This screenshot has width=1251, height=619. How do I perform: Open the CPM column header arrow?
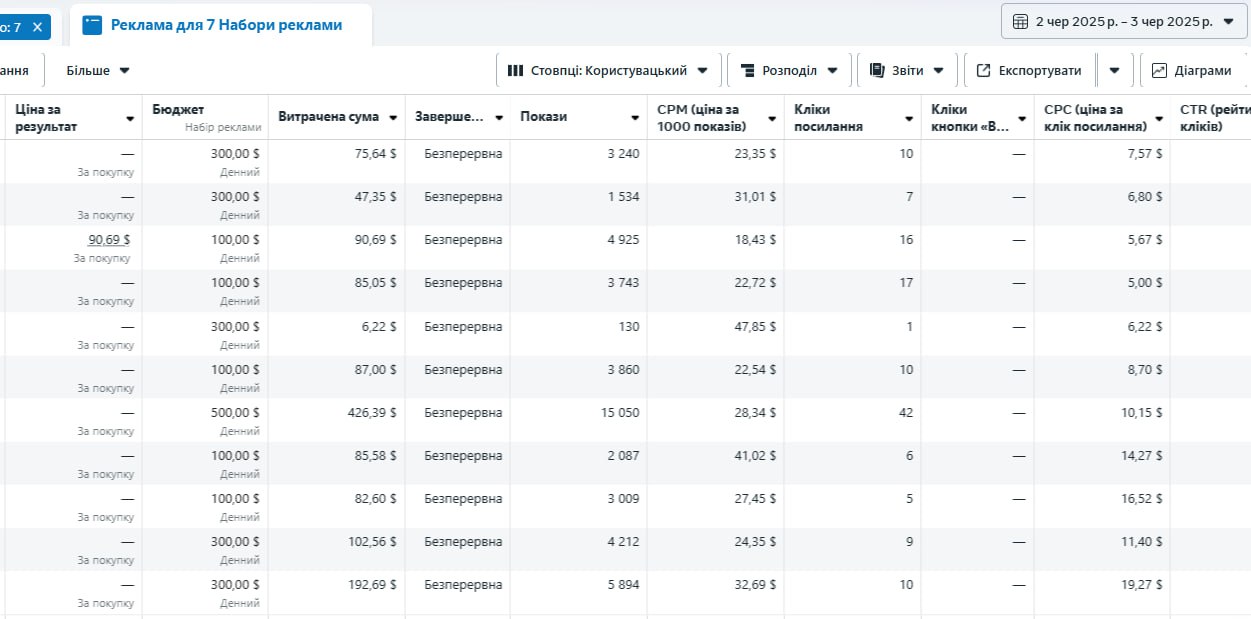point(772,119)
